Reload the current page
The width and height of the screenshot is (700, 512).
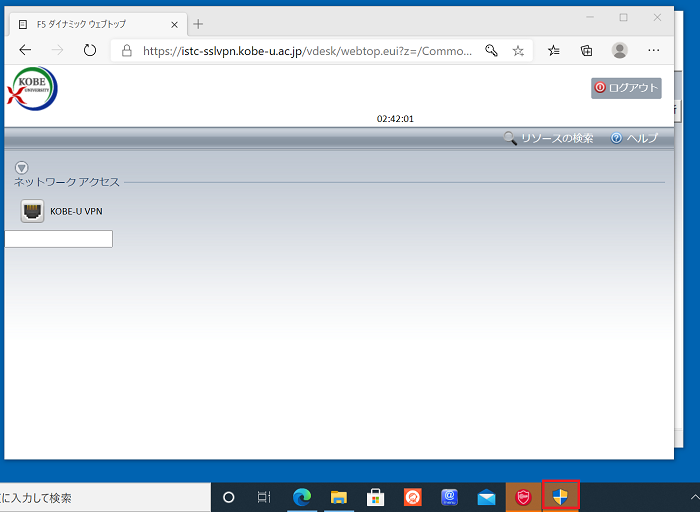90,50
